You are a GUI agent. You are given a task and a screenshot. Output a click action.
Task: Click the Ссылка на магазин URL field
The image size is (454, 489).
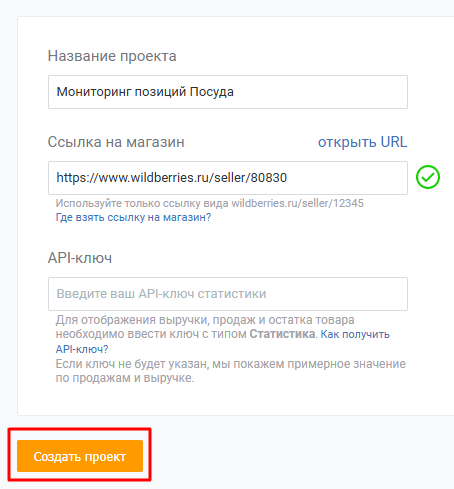pos(228,178)
